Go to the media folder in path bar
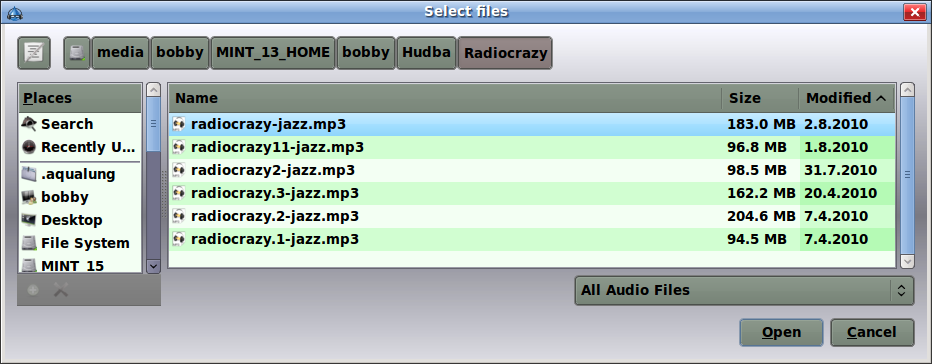Screen dimensions: 932x364 click(x=120, y=52)
